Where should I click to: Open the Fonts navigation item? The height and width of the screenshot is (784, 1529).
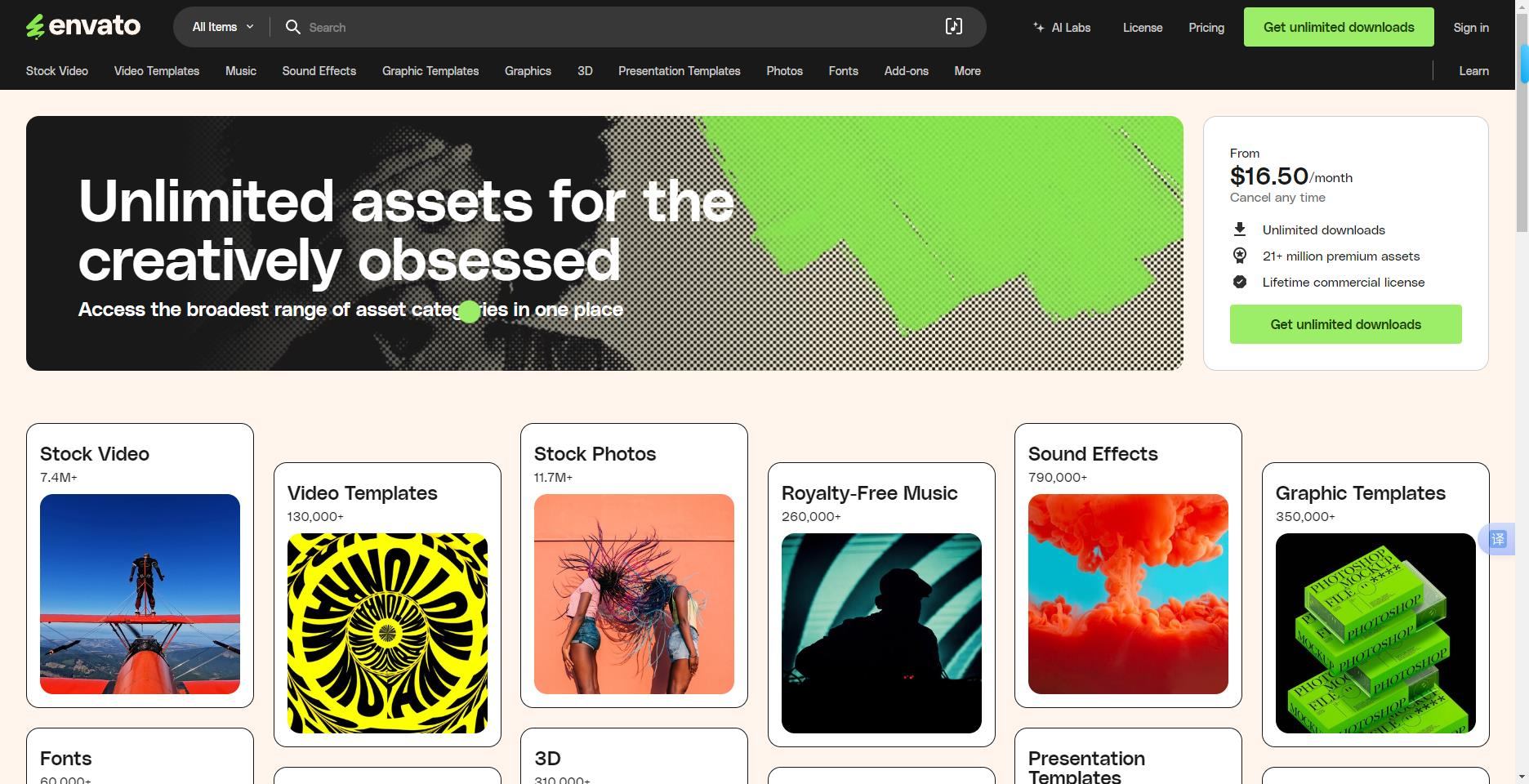(x=843, y=71)
